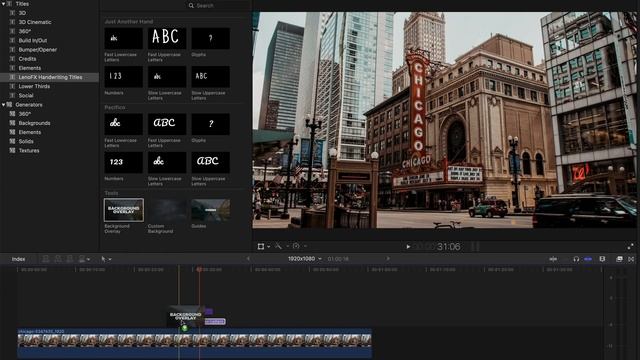
Task: Select Elements under Titles
Action: point(29,68)
